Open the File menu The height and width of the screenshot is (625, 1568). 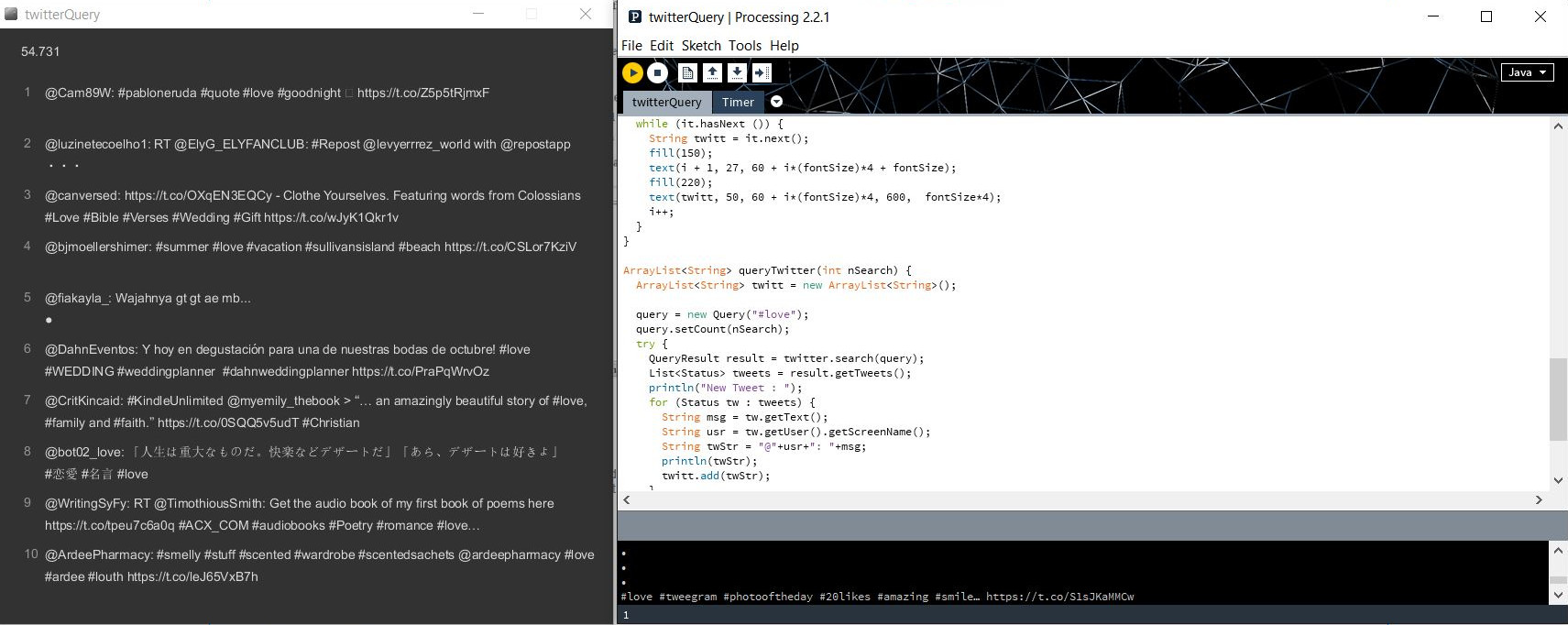[x=631, y=46]
